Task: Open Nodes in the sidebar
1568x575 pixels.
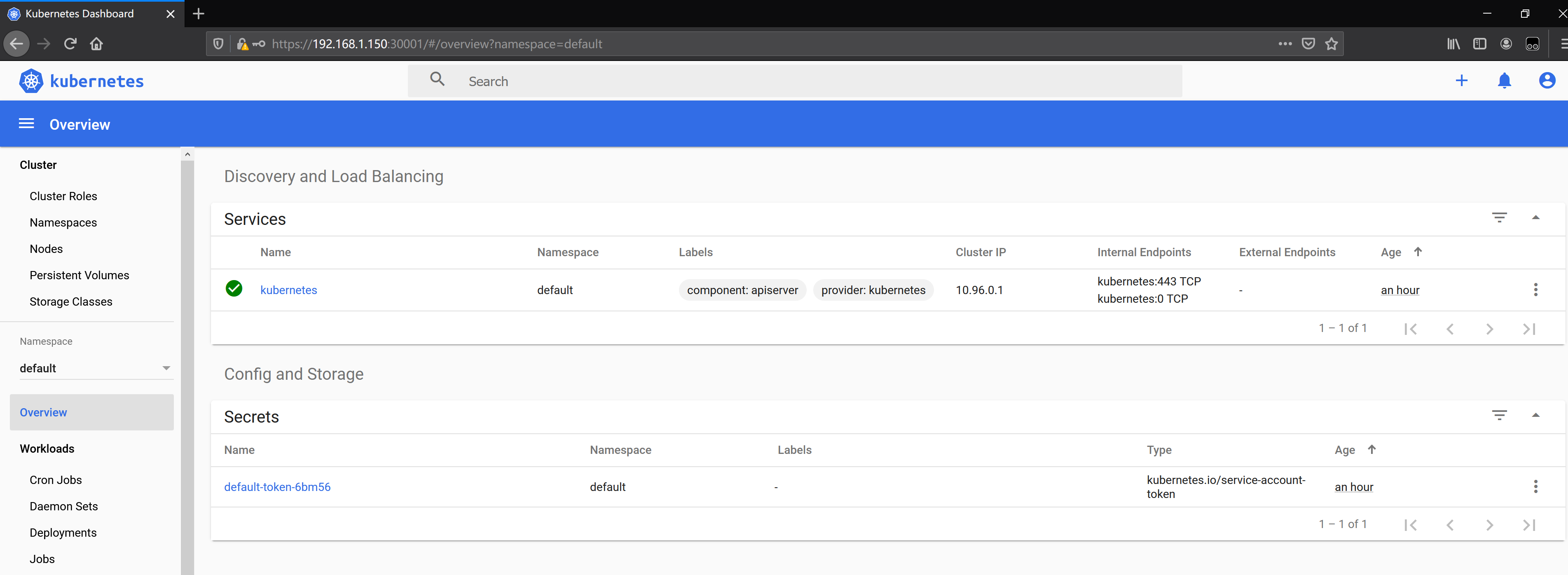Action: [x=46, y=249]
